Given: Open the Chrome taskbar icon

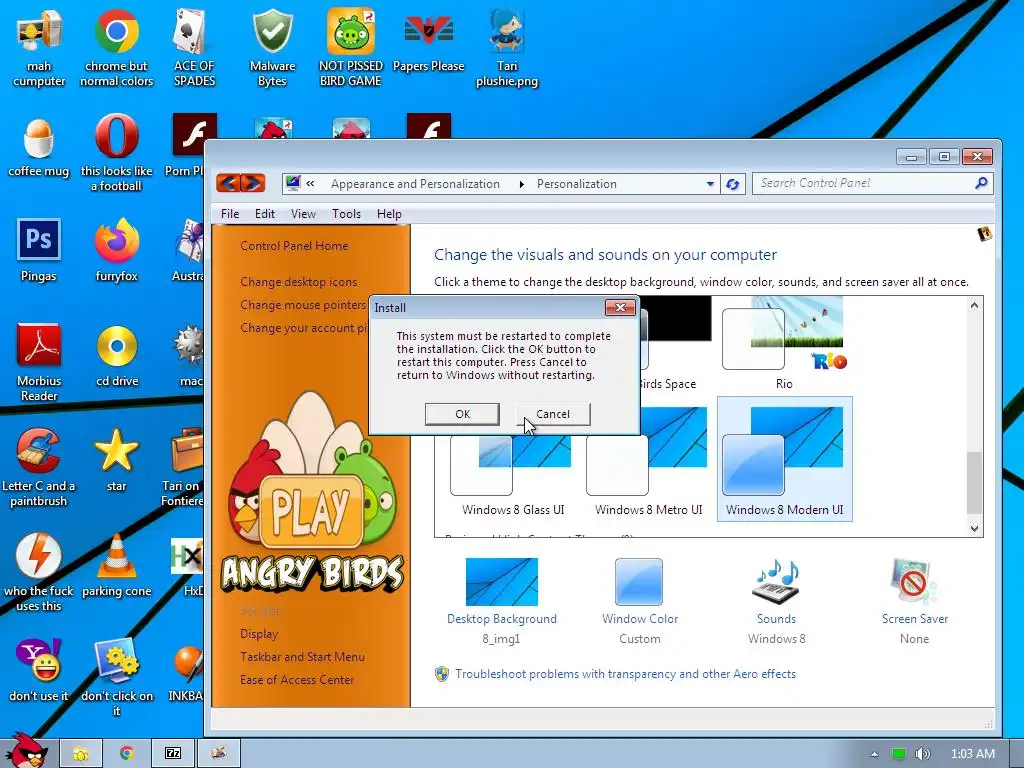Looking at the screenshot, I should pos(127,753).
